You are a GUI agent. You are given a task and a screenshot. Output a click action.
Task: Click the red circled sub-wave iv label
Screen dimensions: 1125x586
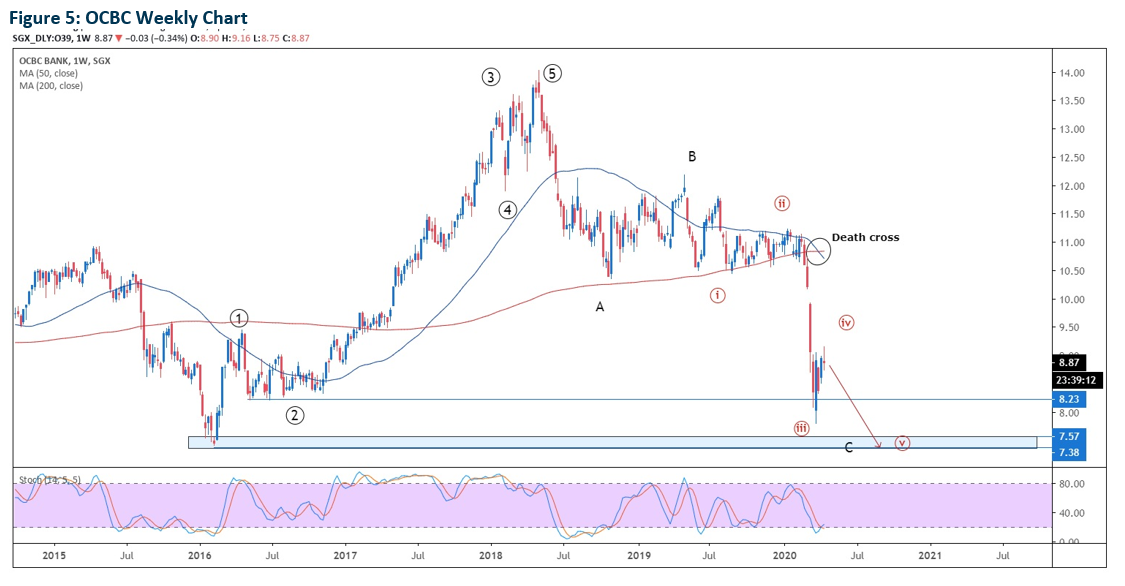coord(846,323)
